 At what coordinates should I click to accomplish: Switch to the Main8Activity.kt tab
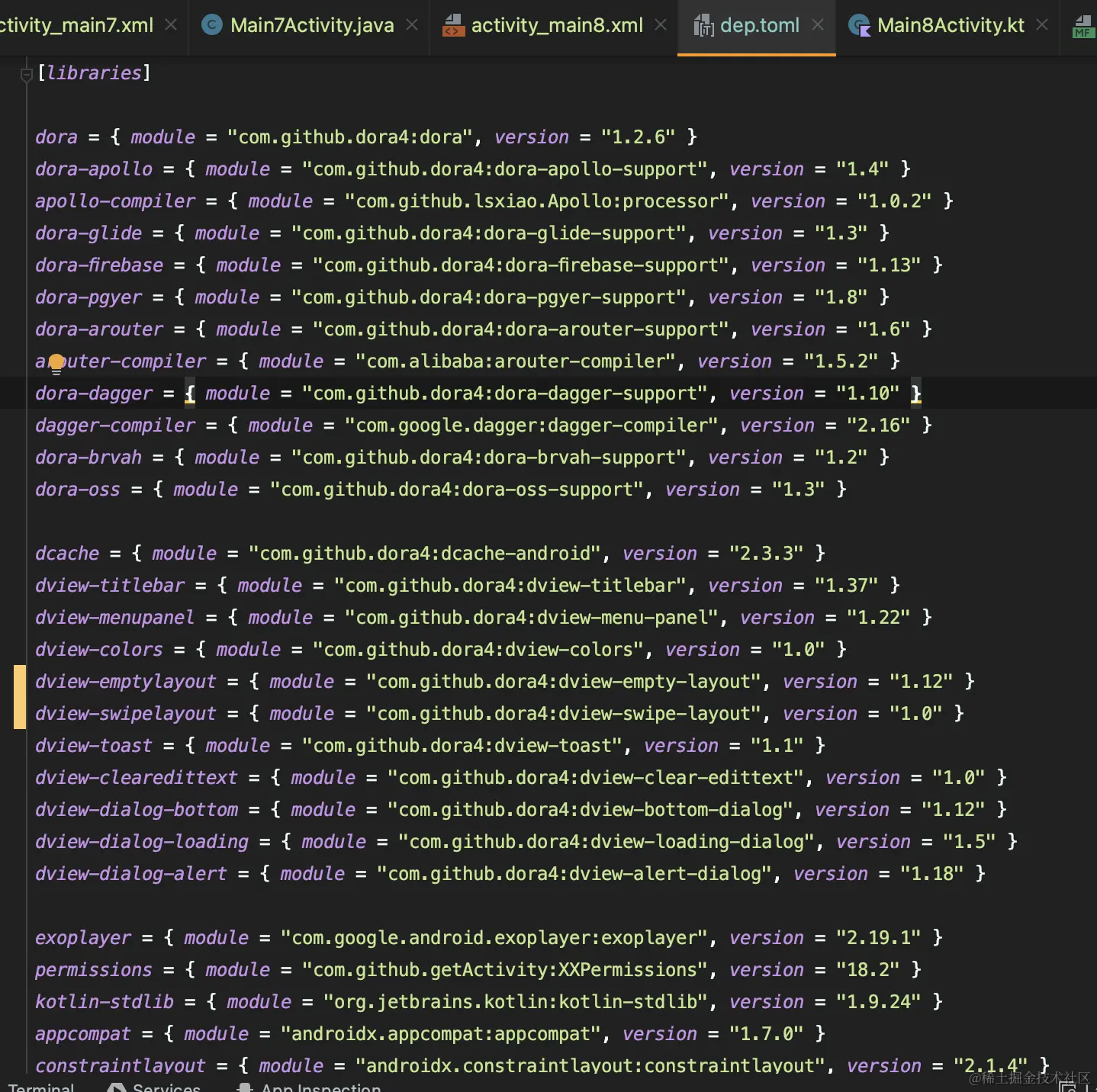pos(948,27)
